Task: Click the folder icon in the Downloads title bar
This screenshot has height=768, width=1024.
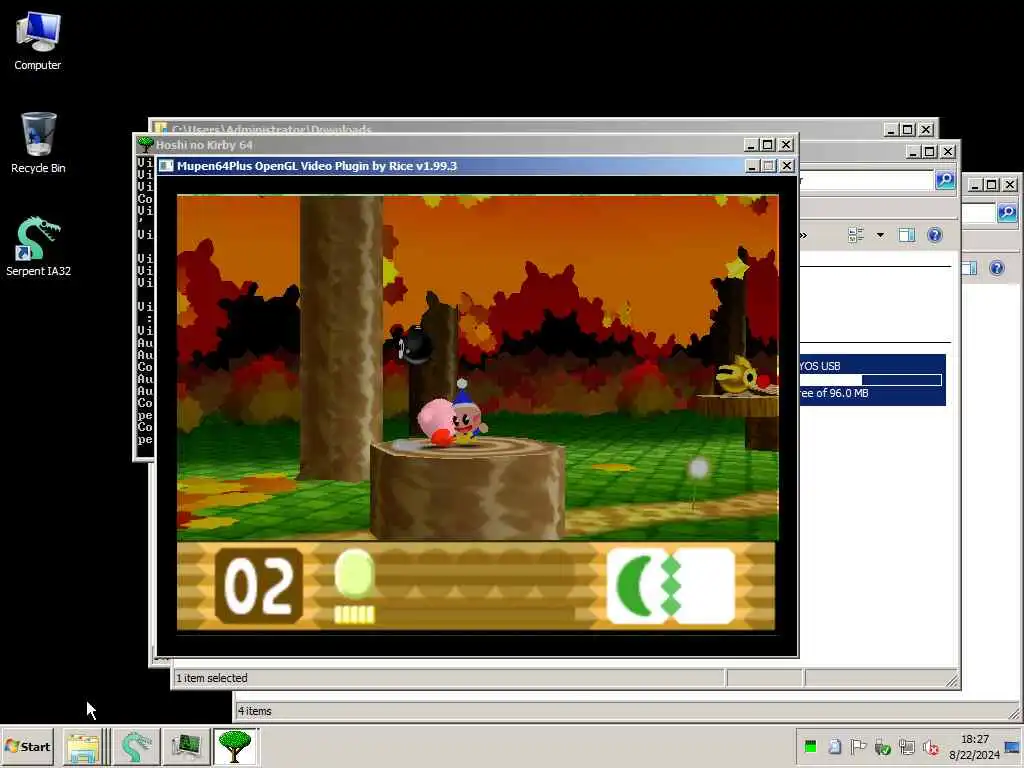Action: point(161,129)
